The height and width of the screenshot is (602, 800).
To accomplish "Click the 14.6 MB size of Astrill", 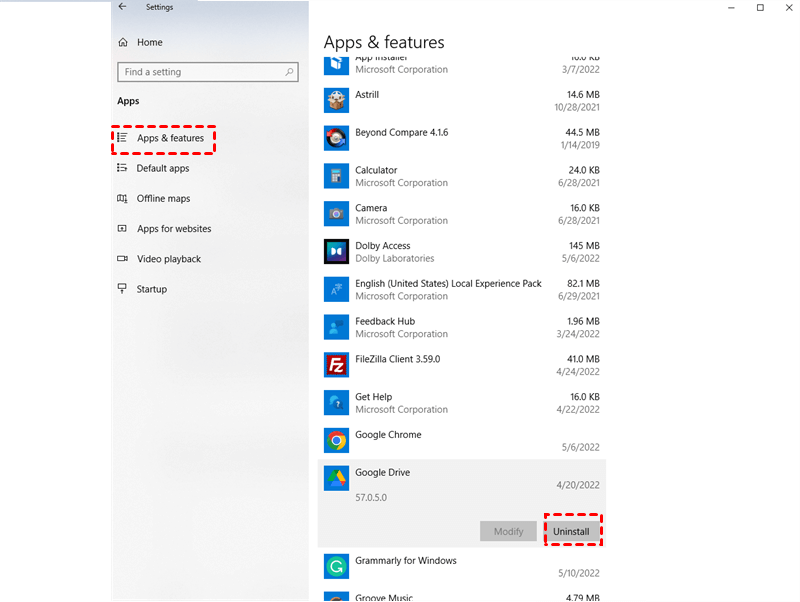I will pos(583,94).
